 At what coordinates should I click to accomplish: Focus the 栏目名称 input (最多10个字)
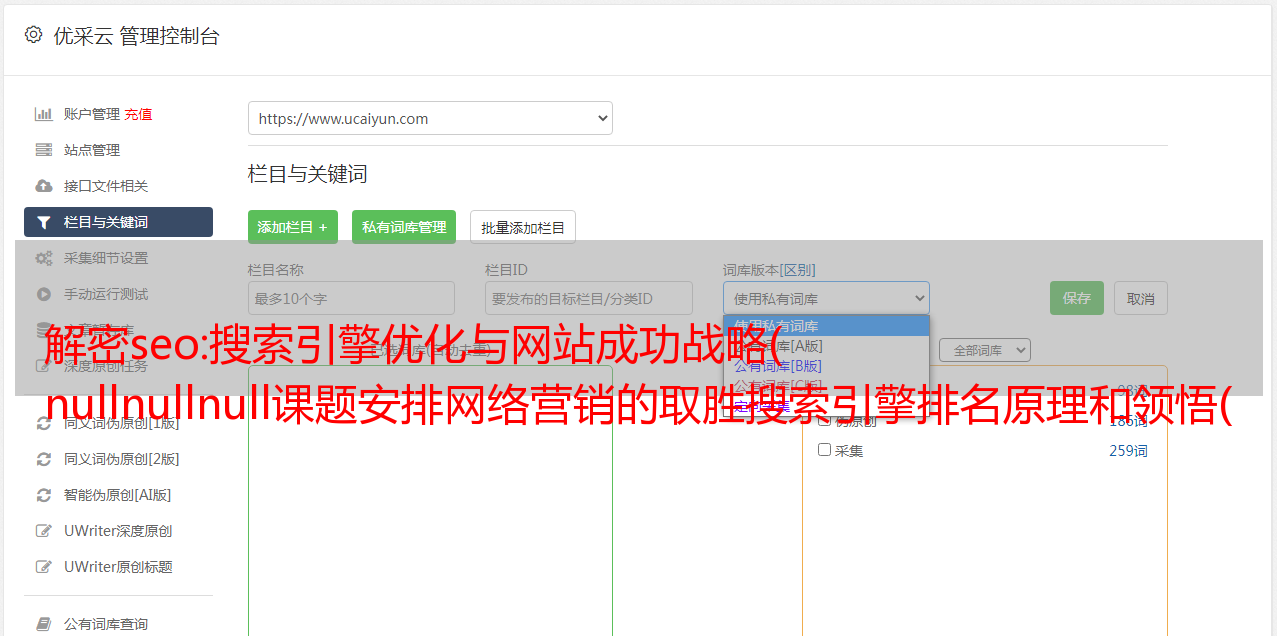[351, 298]
